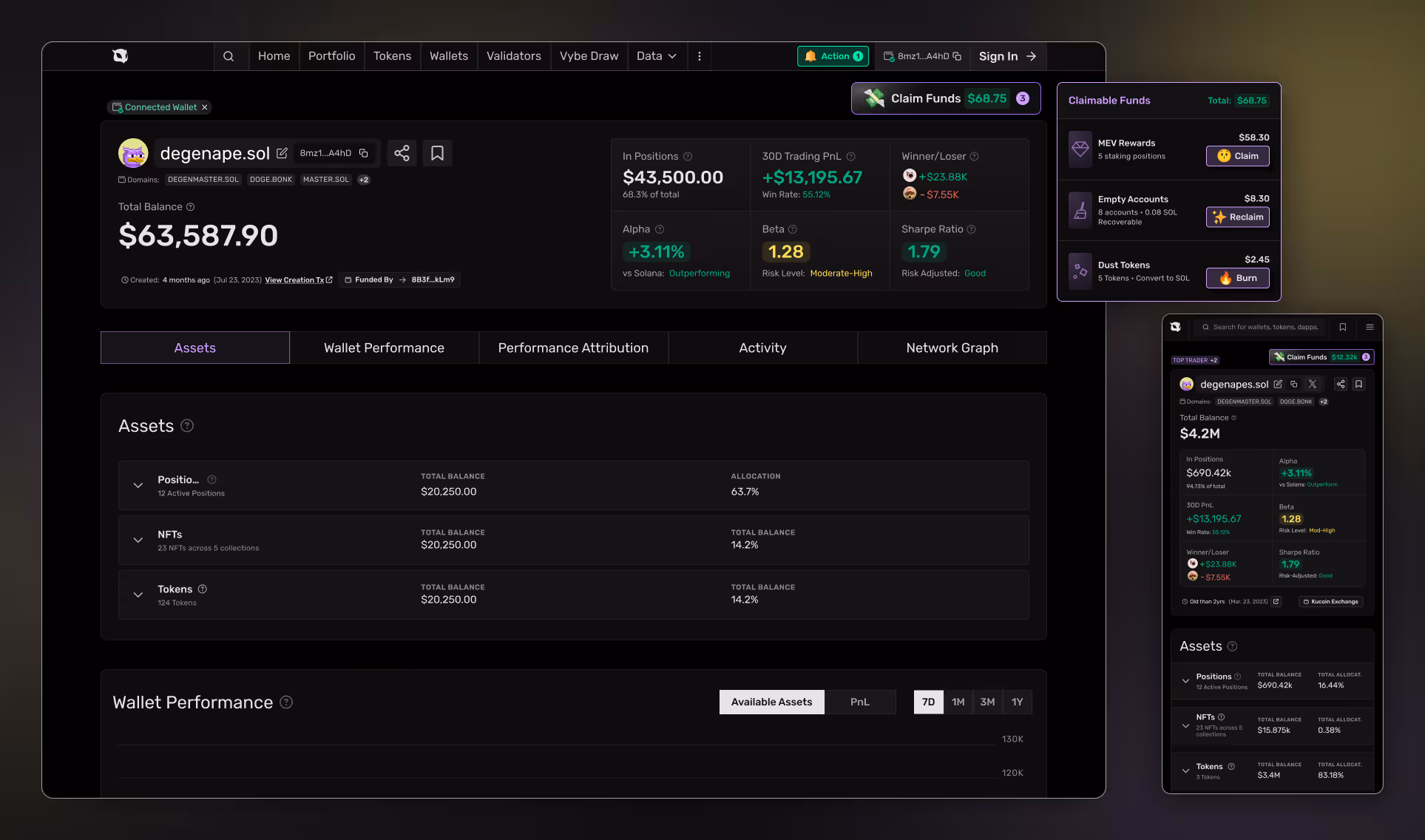Expand the NFTs asset row

[138, 541]
